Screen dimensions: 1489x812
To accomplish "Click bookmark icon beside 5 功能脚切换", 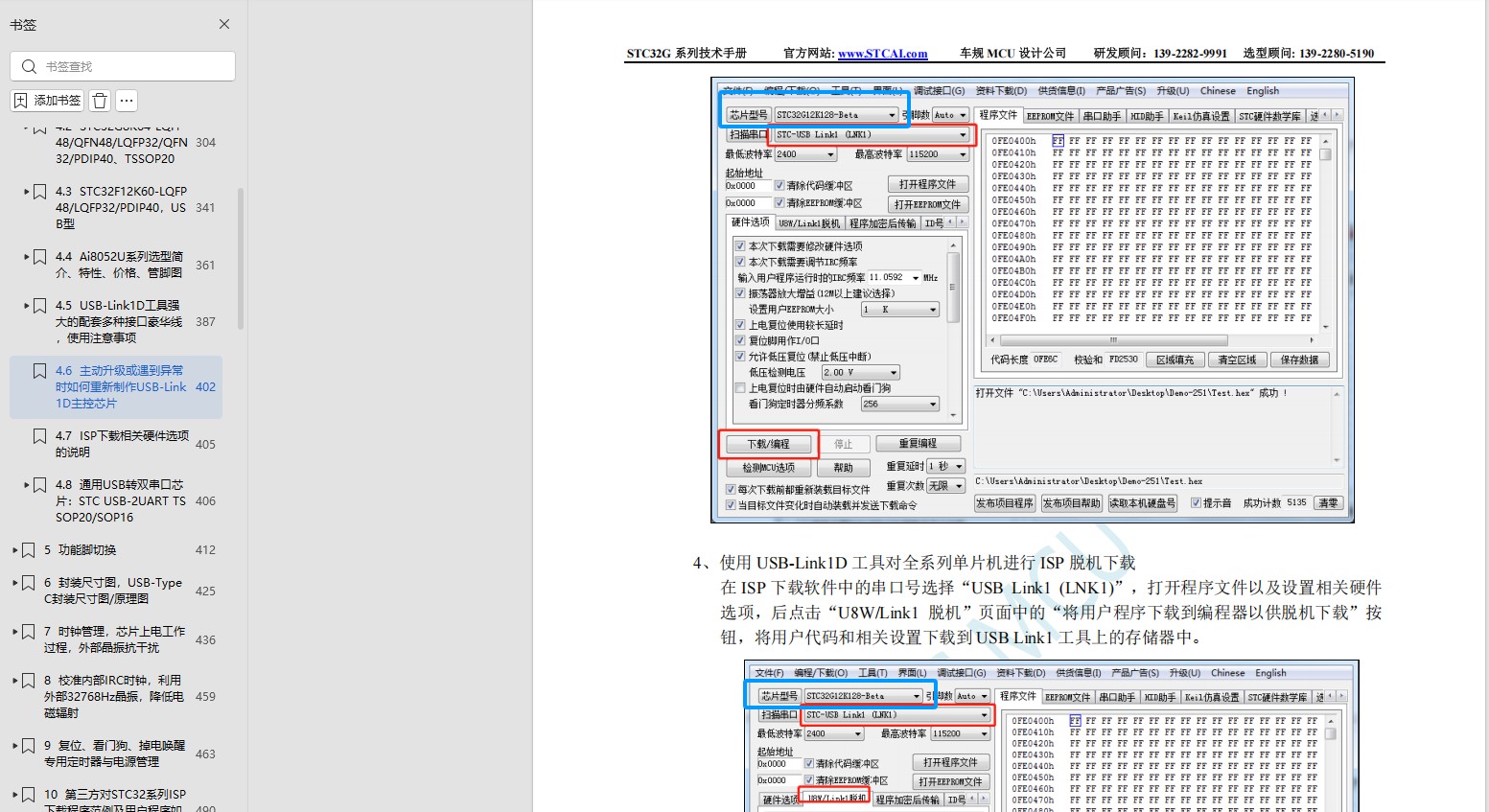I will point(28,550).
